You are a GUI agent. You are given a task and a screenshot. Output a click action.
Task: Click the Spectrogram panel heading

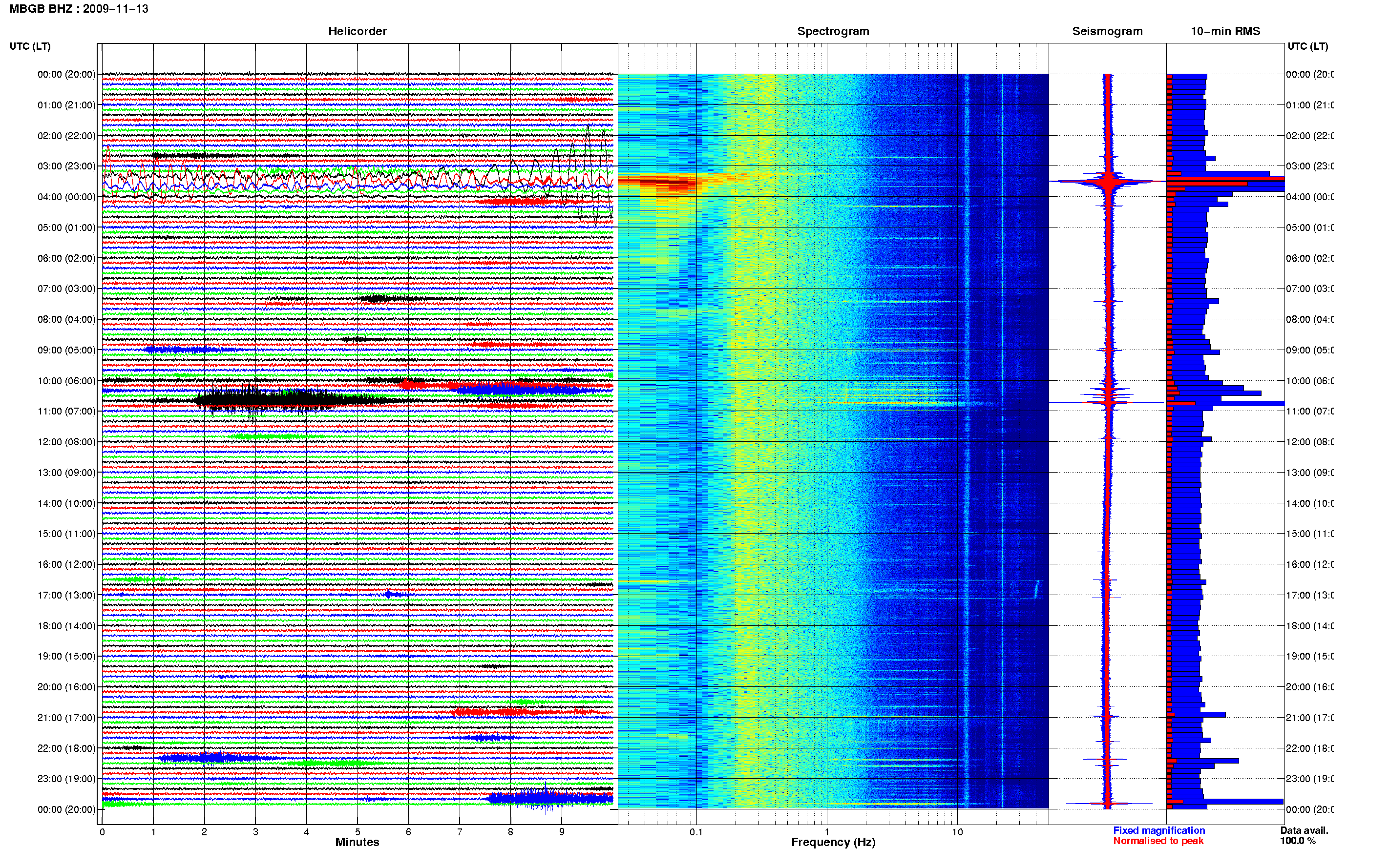click(833, 31)
